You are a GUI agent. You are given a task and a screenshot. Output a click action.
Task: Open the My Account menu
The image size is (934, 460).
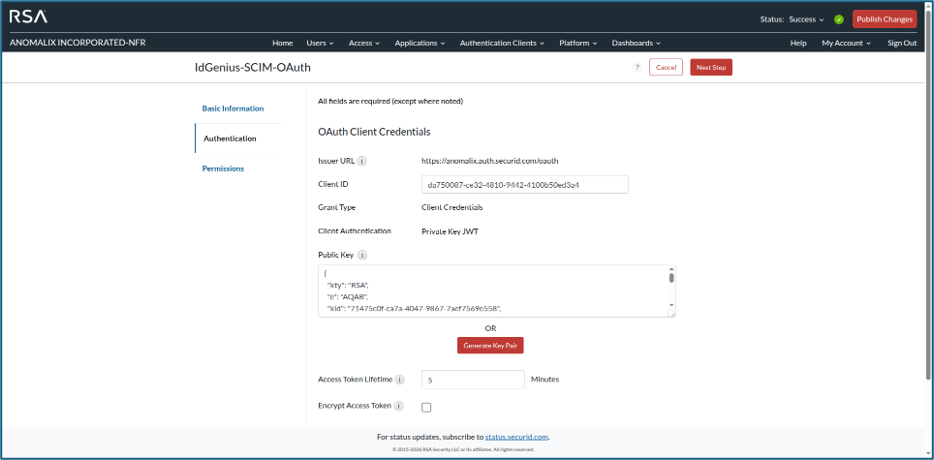pos(846,43)
